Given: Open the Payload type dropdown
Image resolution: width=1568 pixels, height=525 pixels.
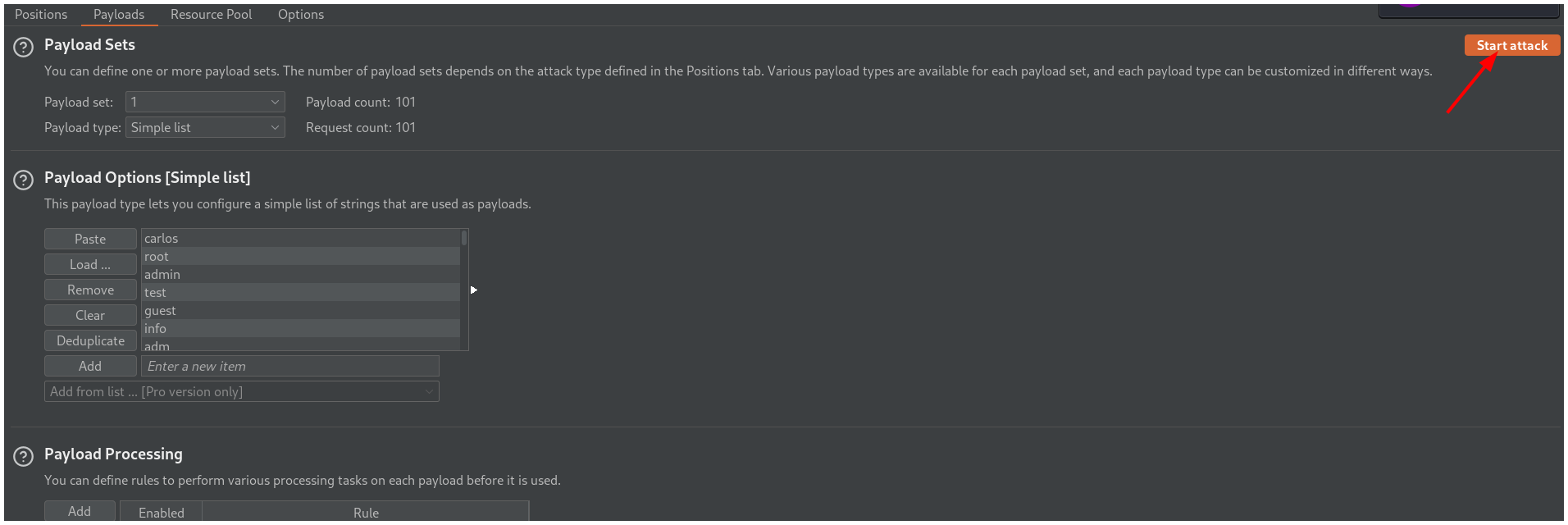Looking at the screenshot, I should tap(205, 127).
